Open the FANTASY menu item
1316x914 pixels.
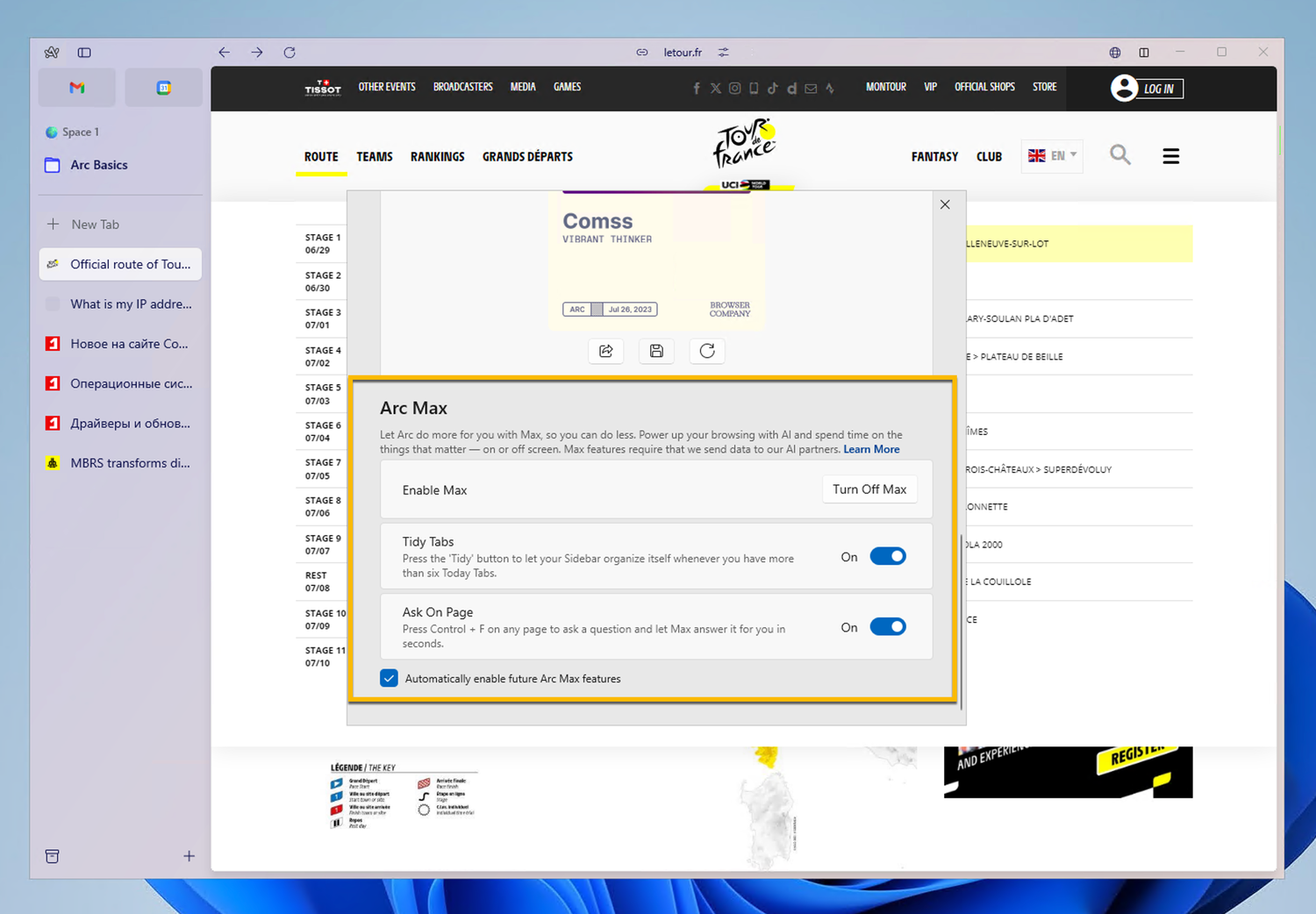pyautogui.click(x=934, y=157)
